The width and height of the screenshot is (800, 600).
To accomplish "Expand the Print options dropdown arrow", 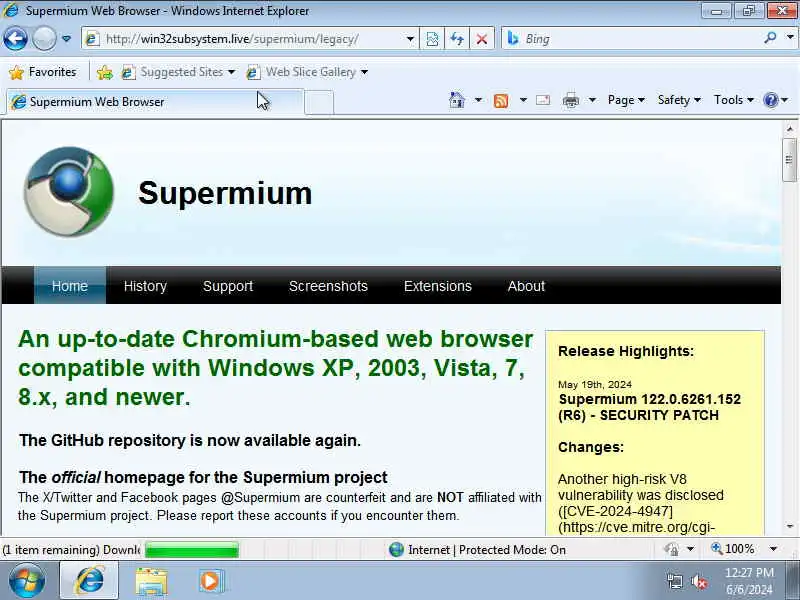I will (x=592, y=100).
